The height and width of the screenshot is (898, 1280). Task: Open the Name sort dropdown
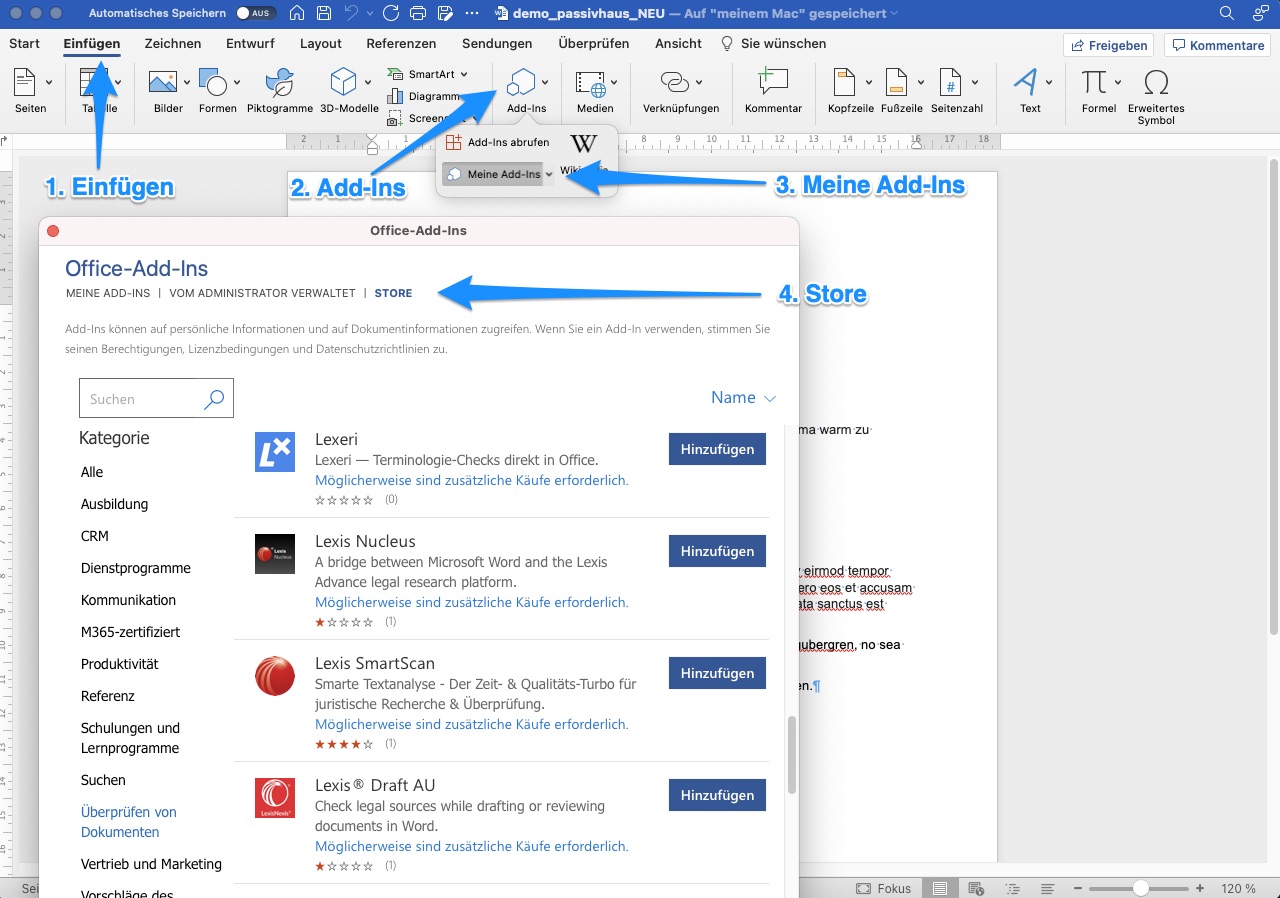(743, 398)
